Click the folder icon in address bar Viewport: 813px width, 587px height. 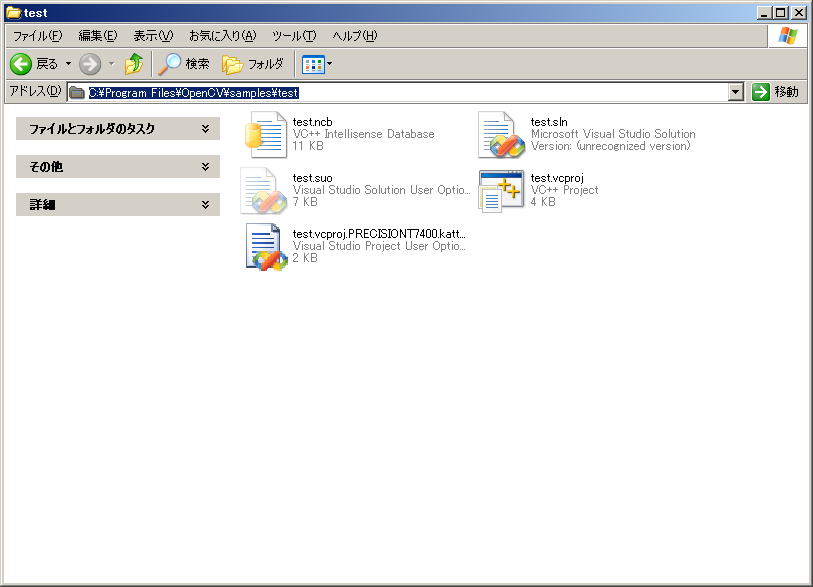(77, 93)
